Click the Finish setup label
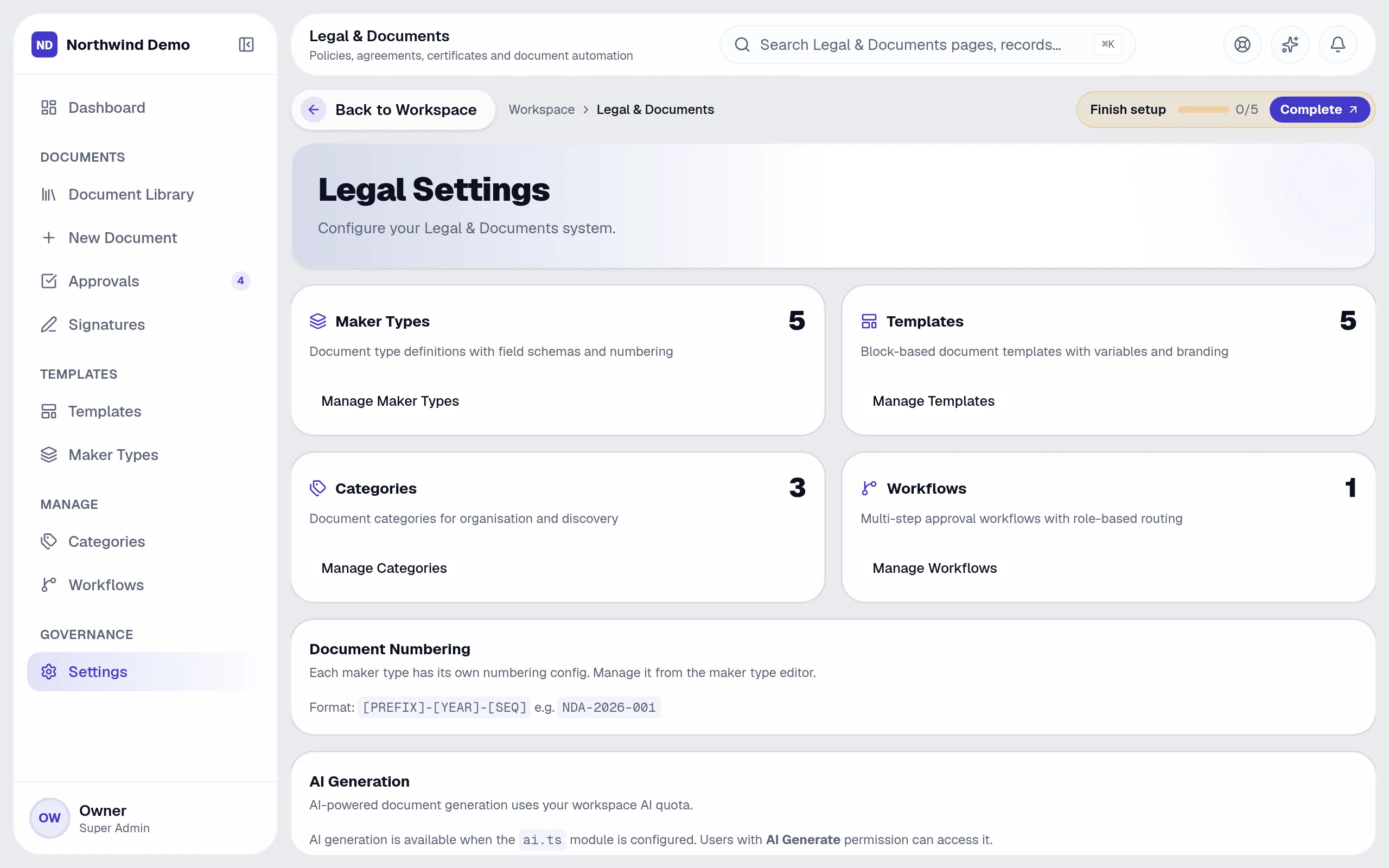 click(1128, 110)
